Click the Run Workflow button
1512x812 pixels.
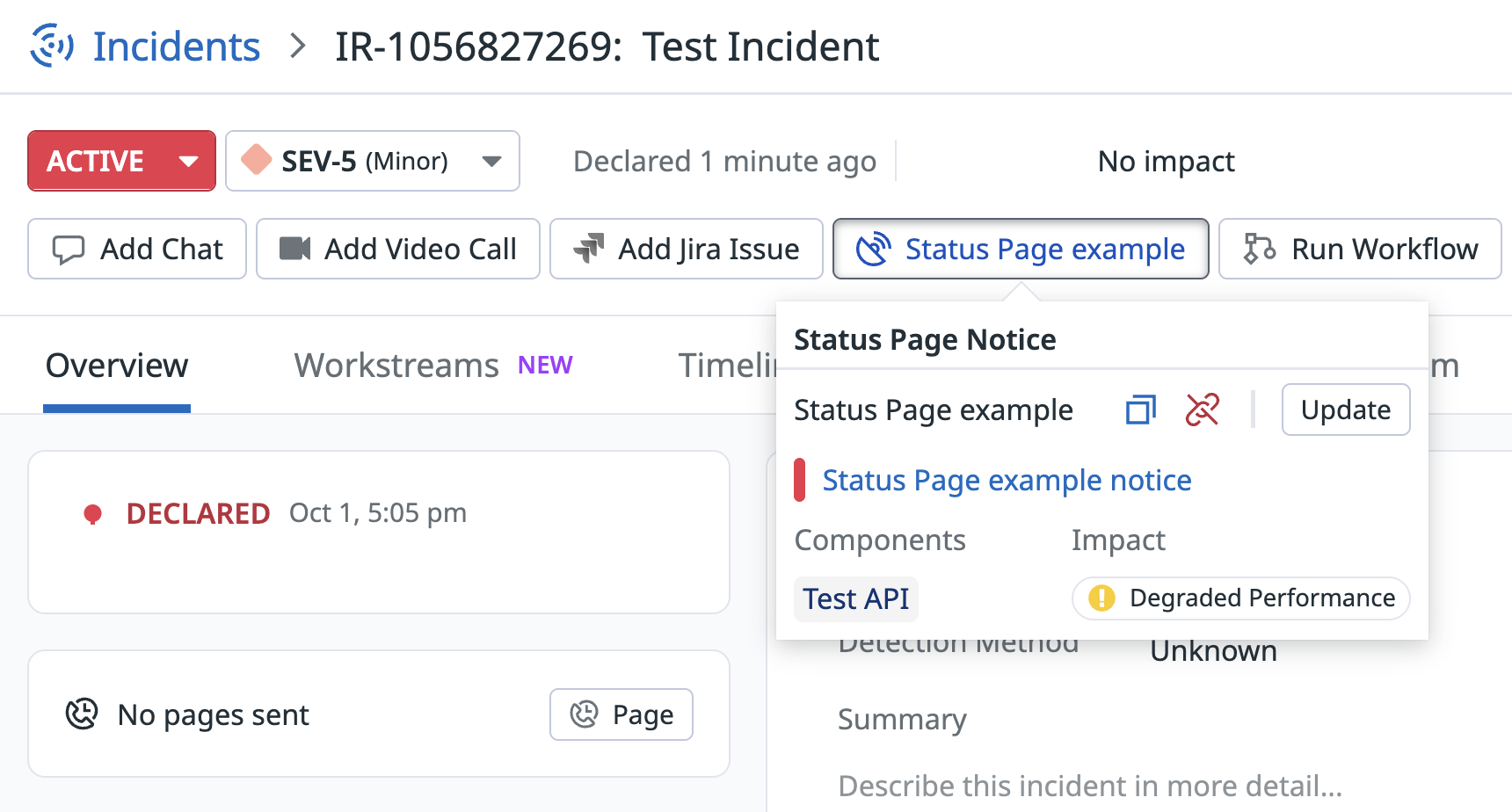(1359, 249)
